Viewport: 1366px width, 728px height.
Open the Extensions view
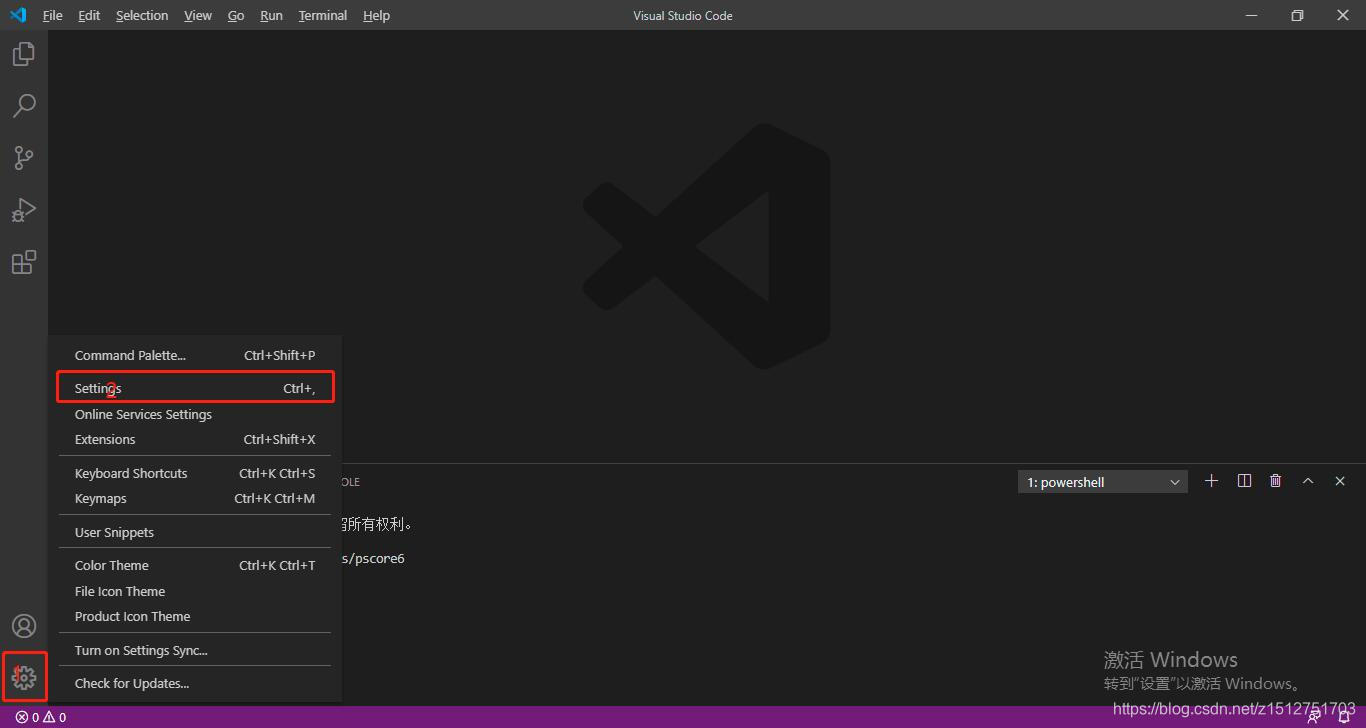point(24,262)
